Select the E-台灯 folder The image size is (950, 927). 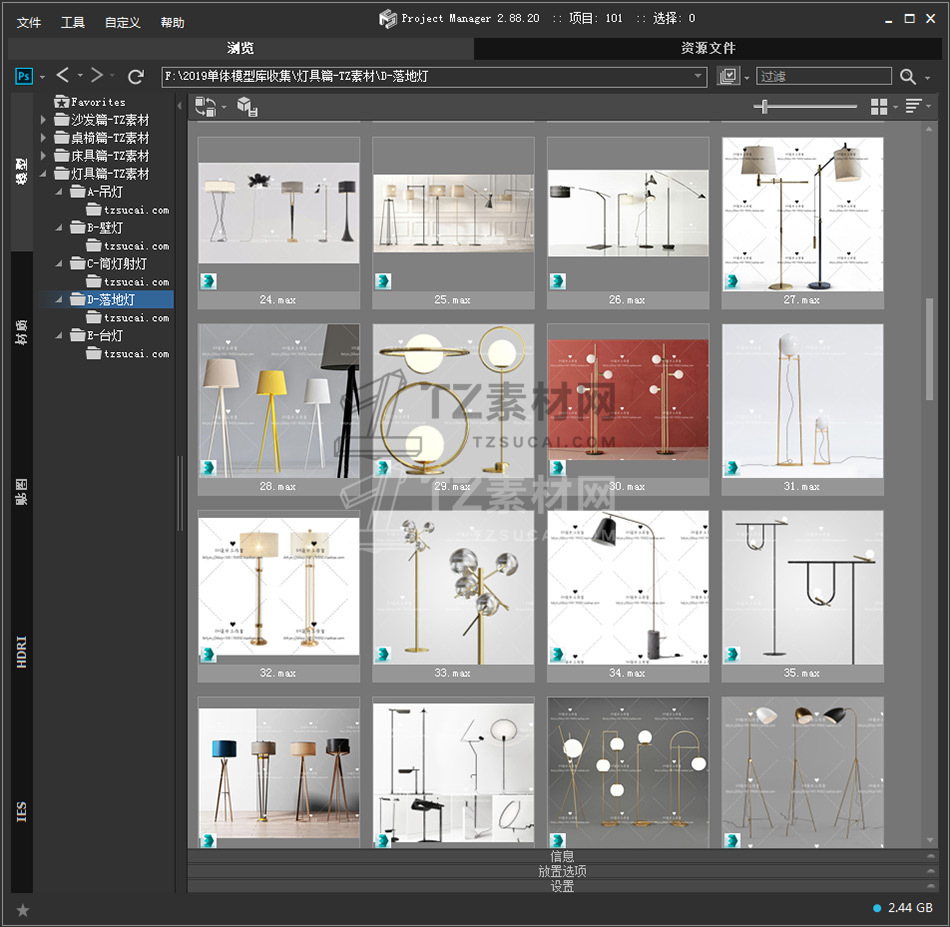(105, 336)
